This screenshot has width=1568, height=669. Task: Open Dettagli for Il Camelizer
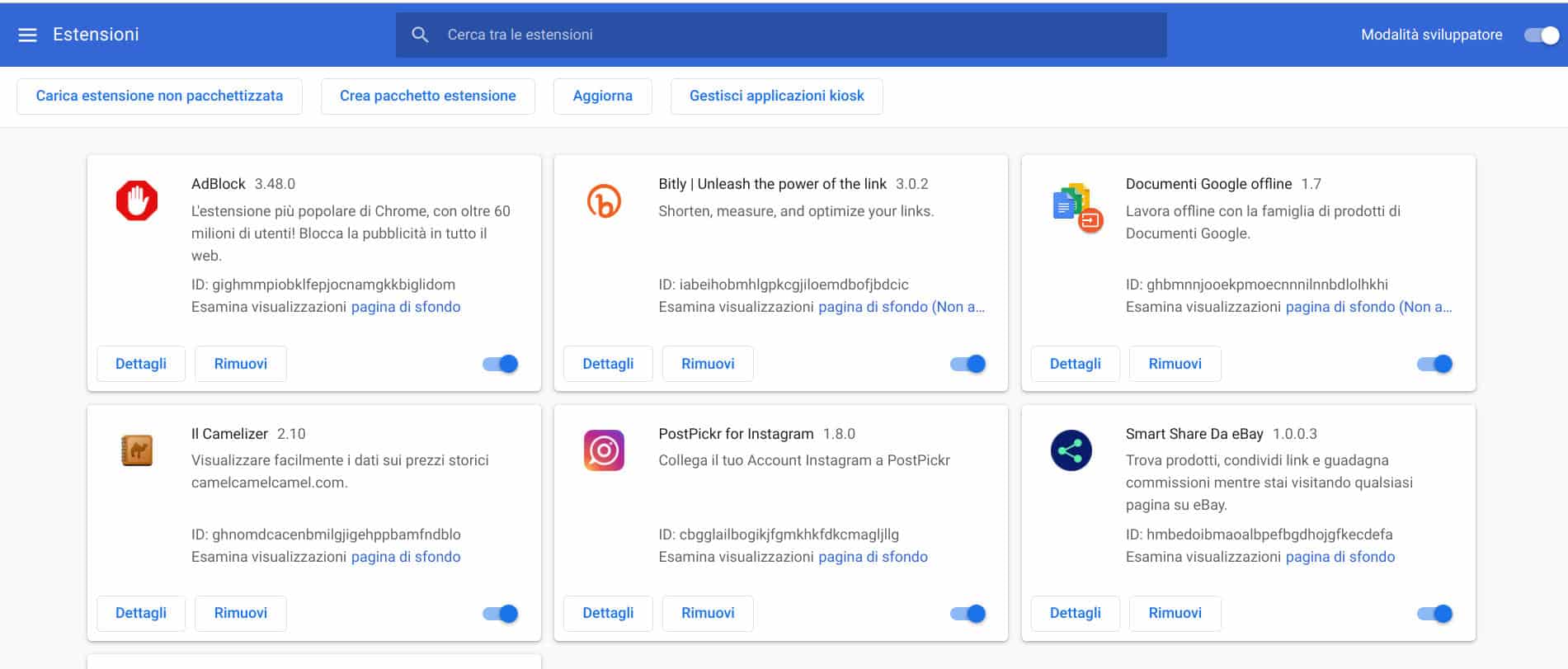[x=141, y=613]
